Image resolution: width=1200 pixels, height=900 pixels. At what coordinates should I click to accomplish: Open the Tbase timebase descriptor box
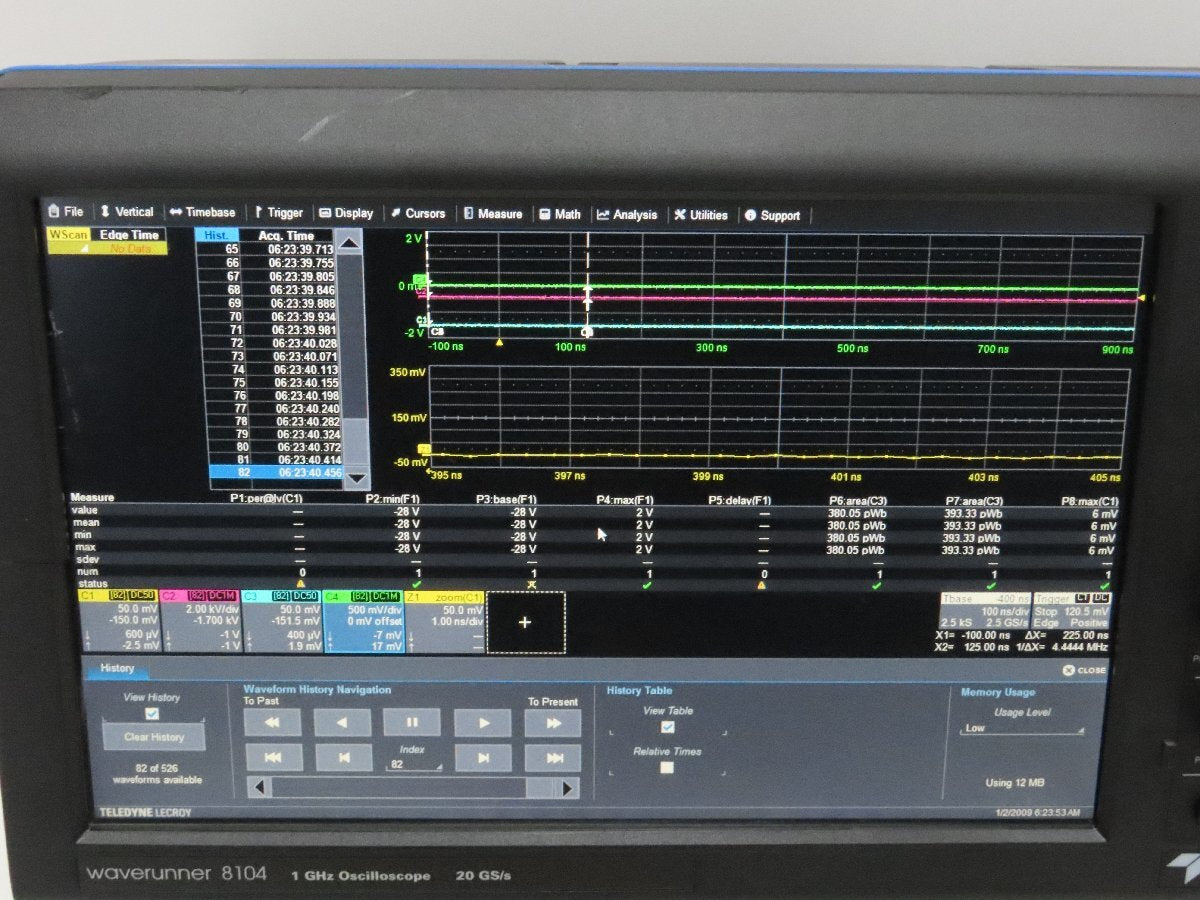point(985,611)
